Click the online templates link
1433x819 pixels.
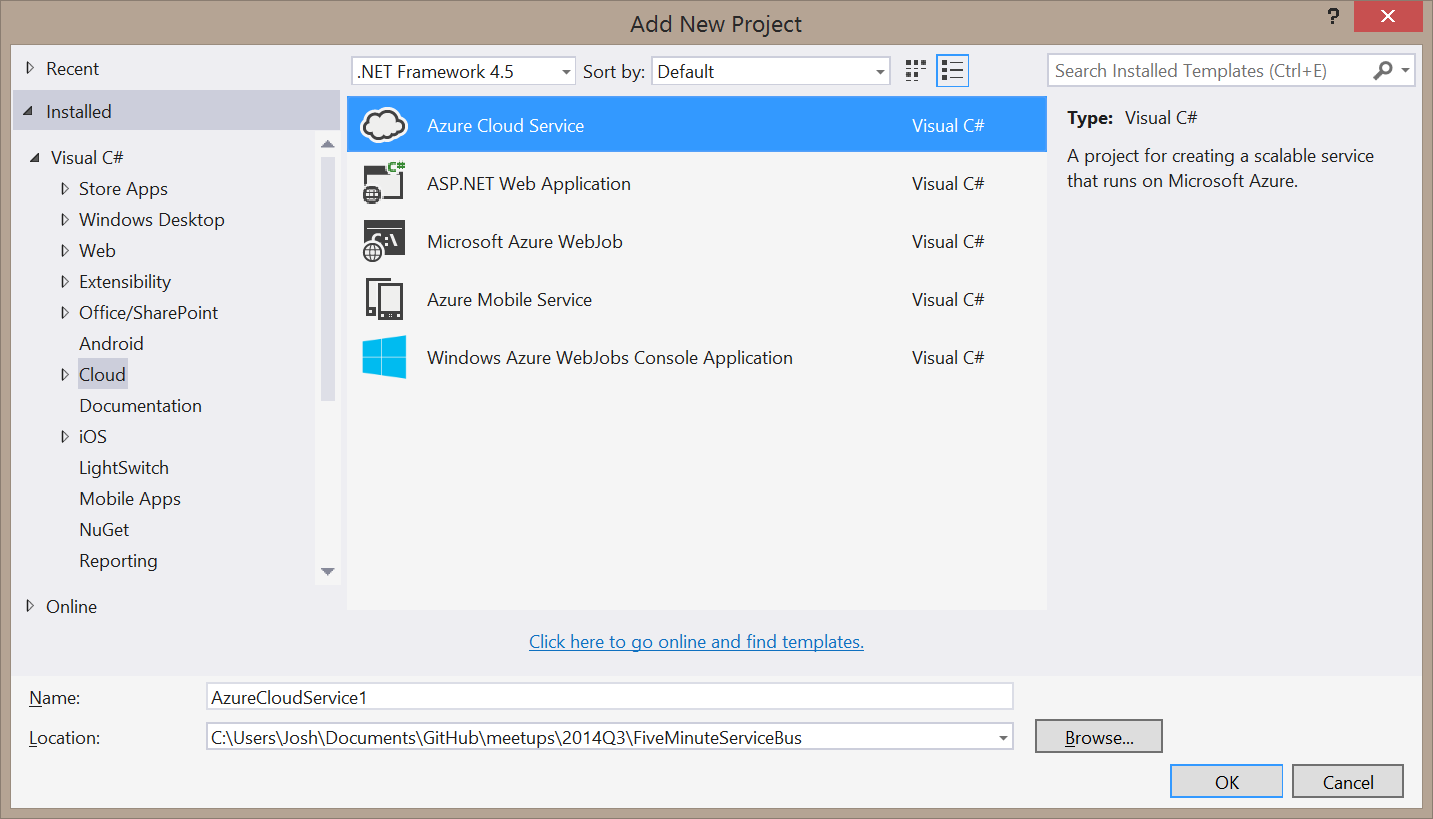click(x=696, y=642)
